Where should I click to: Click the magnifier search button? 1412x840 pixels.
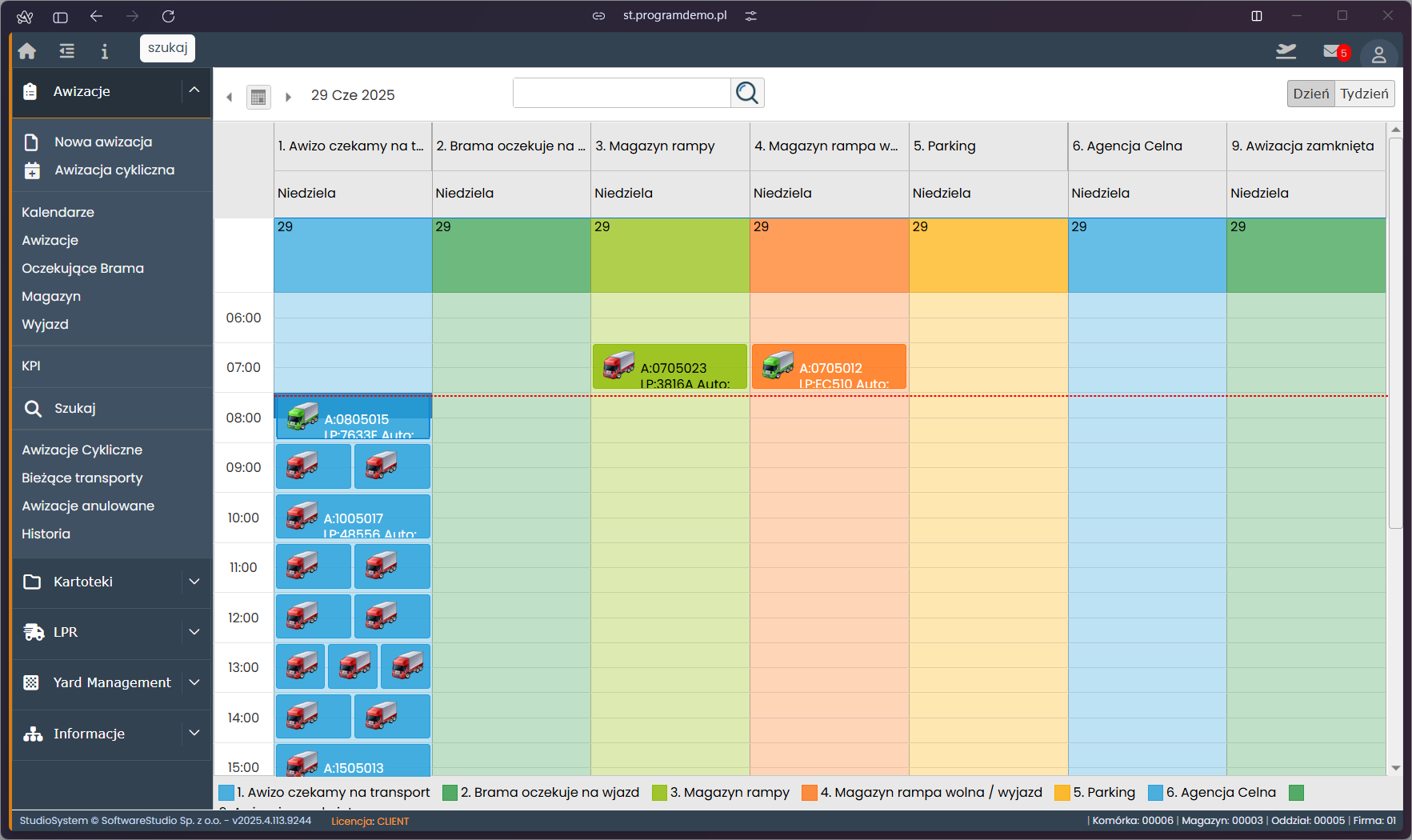coord(747,93)
